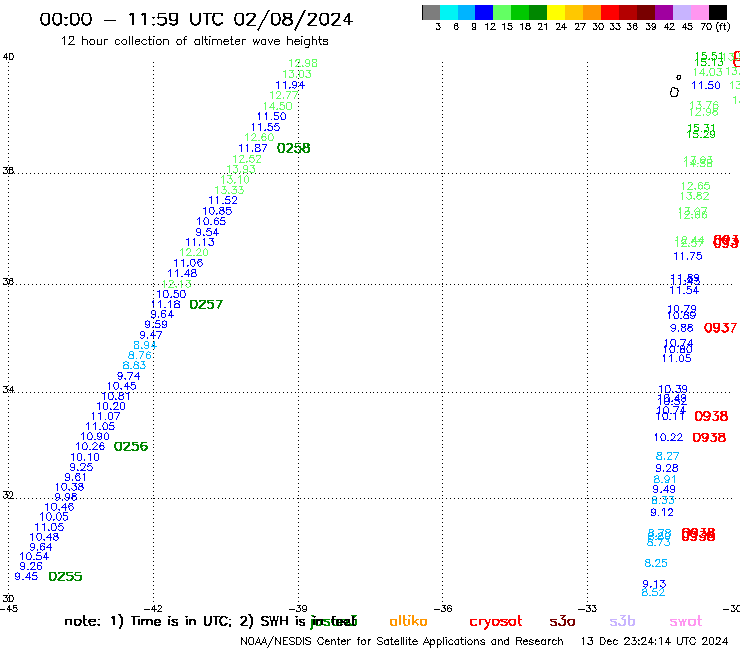This screenshot has width=740, height=650.
Task: Click the -33 longitude axis label
Action: [588, 609]
